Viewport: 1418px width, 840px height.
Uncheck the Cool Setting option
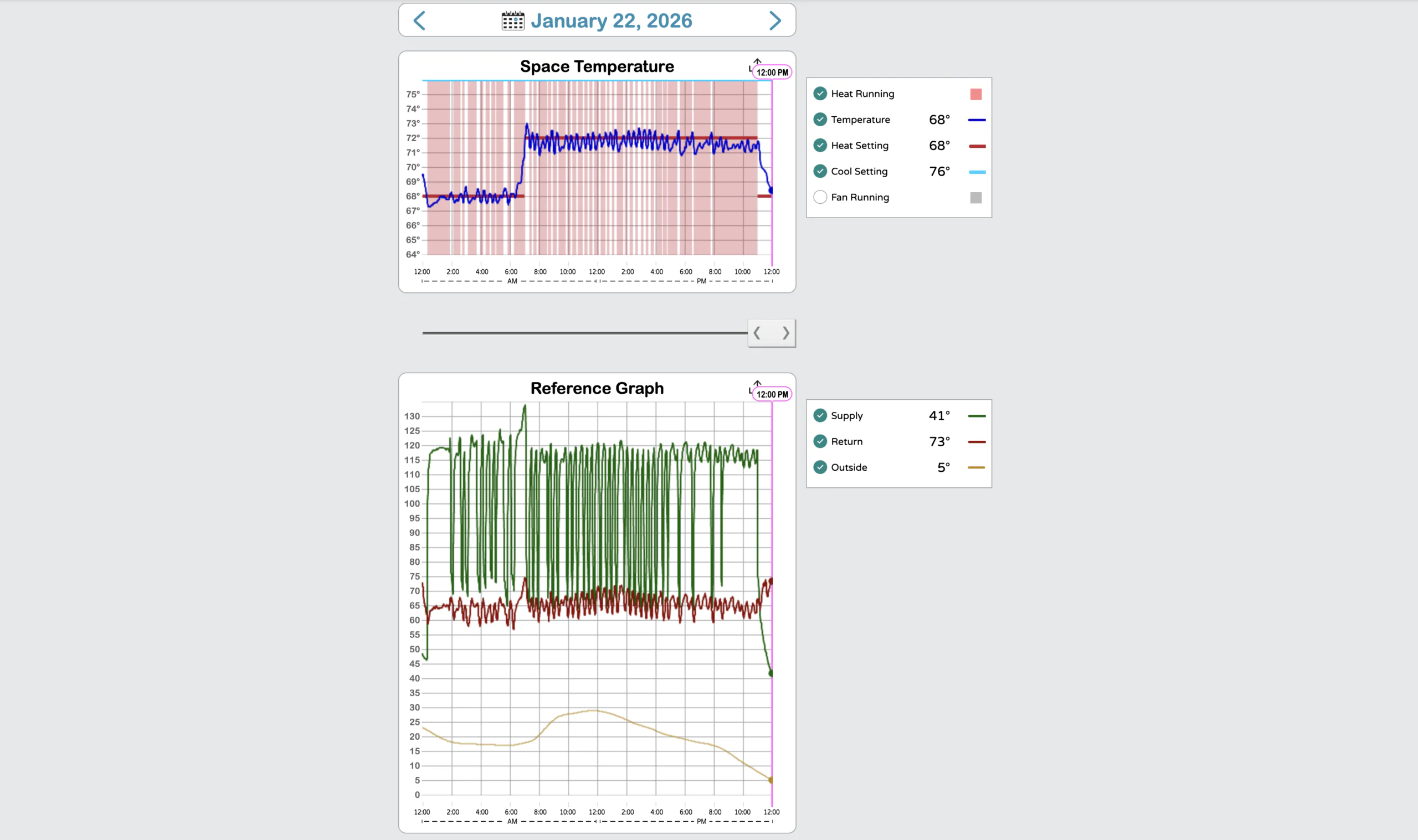pyautogui.click(x=820, y=171)
